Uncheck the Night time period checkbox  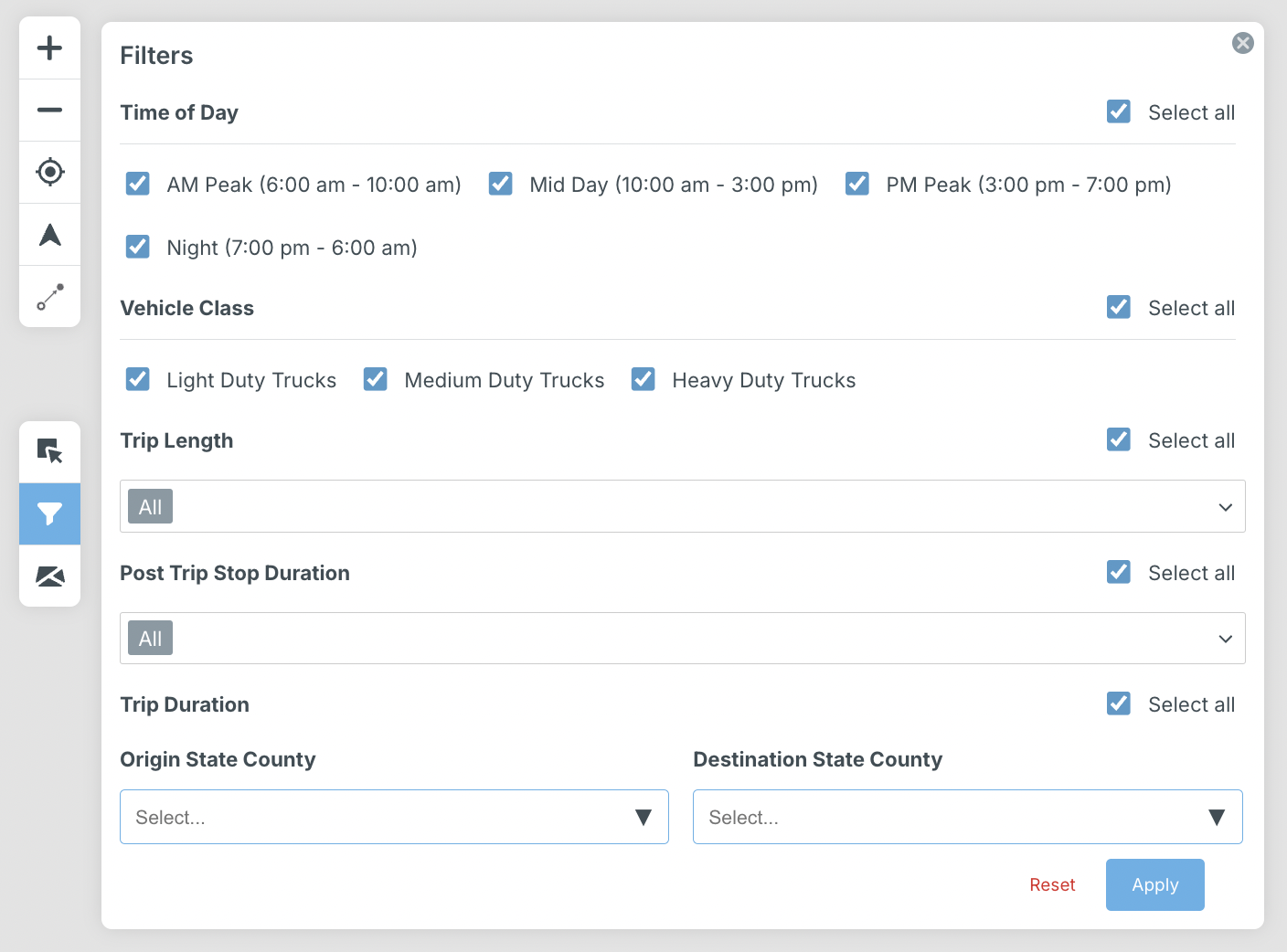138,248
